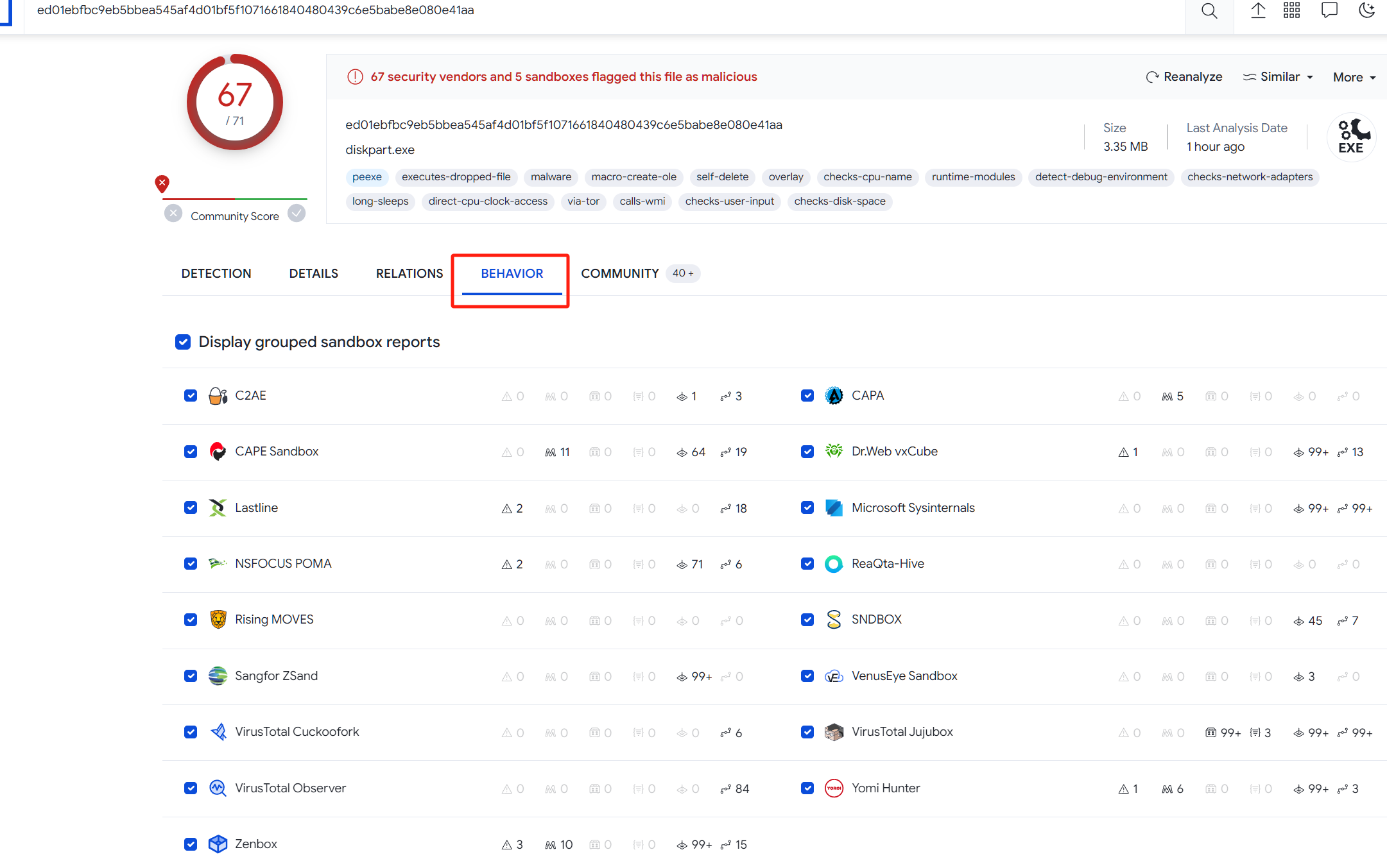Viewport: 1387px width, 868px height.
Task: Click the self-delete tag
Action: (x=722, y=177)
